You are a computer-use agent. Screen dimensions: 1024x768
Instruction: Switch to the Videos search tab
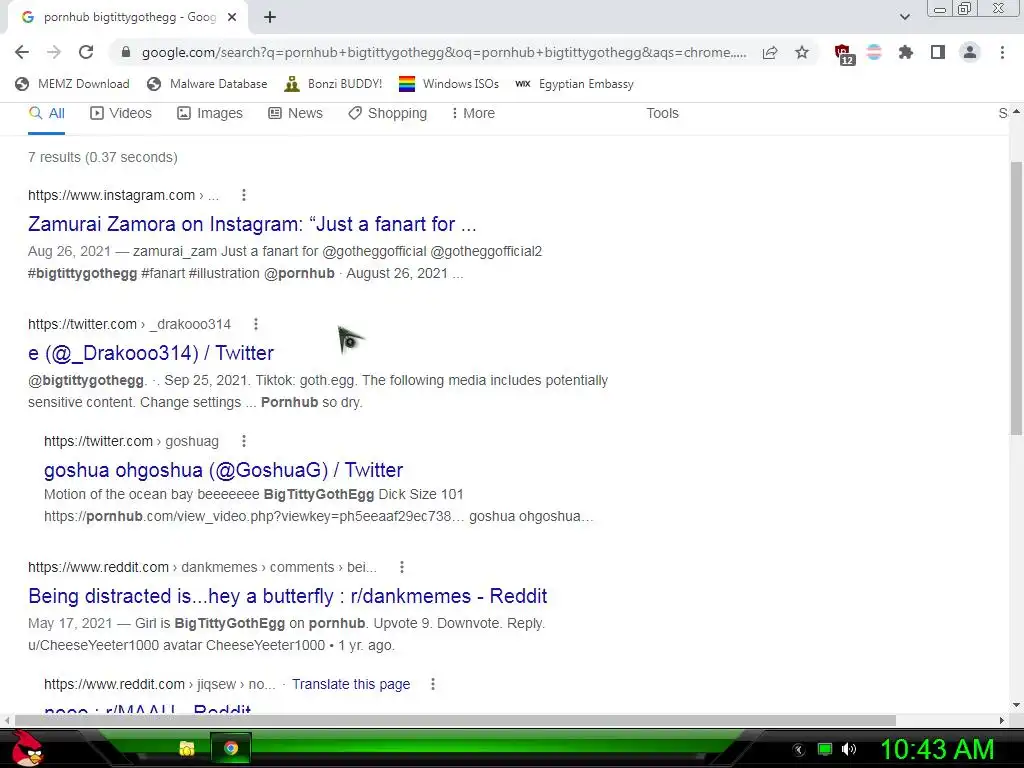(121, 113)
